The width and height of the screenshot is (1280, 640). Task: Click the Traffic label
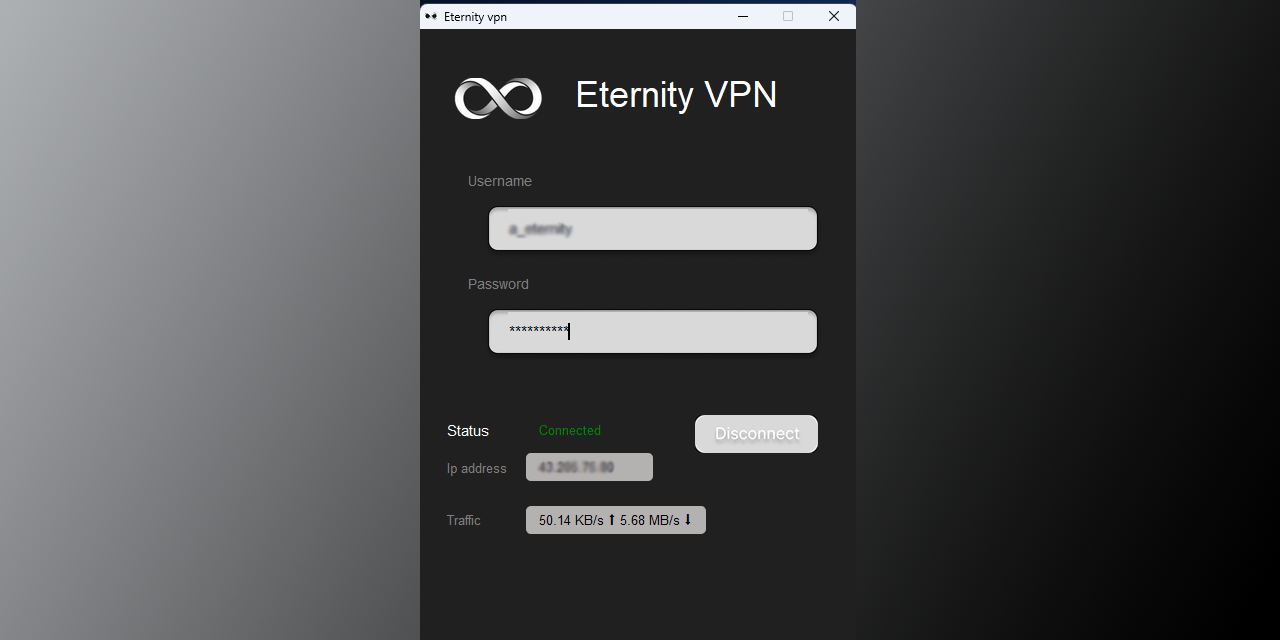pos(463,520)
